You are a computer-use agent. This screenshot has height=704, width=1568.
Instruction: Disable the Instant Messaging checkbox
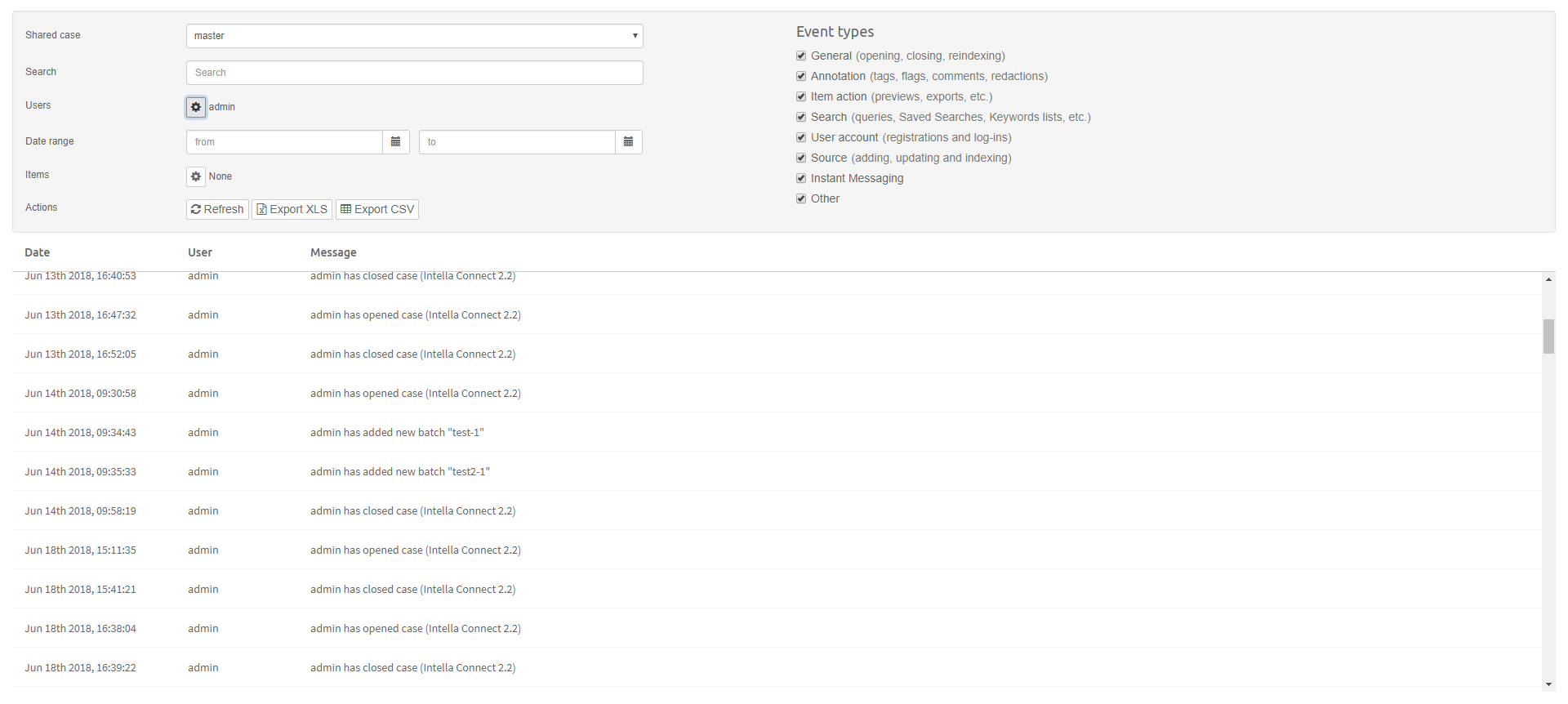[x=801, y=179]
